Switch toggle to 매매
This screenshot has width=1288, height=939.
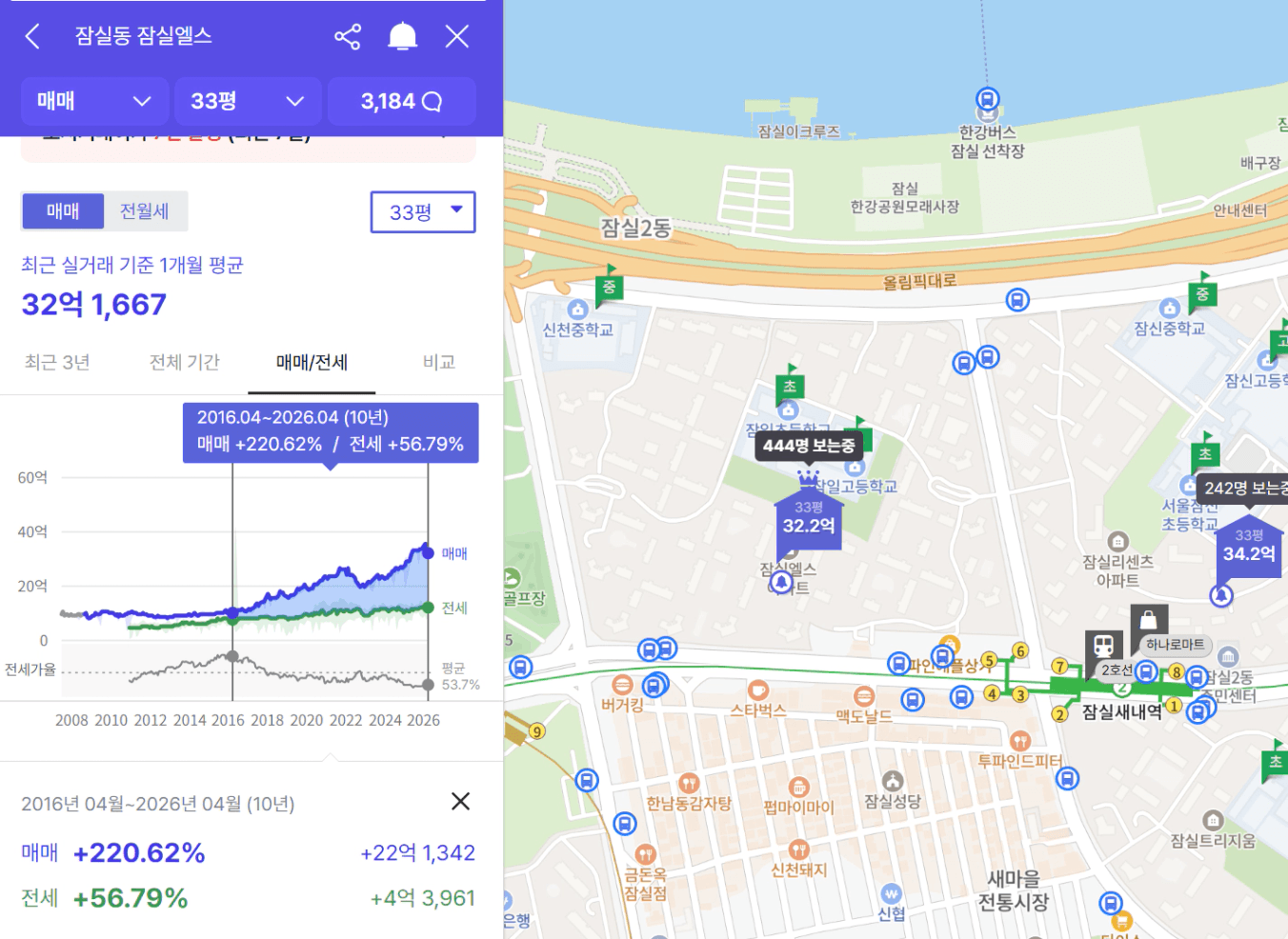(x=63, y=211)
